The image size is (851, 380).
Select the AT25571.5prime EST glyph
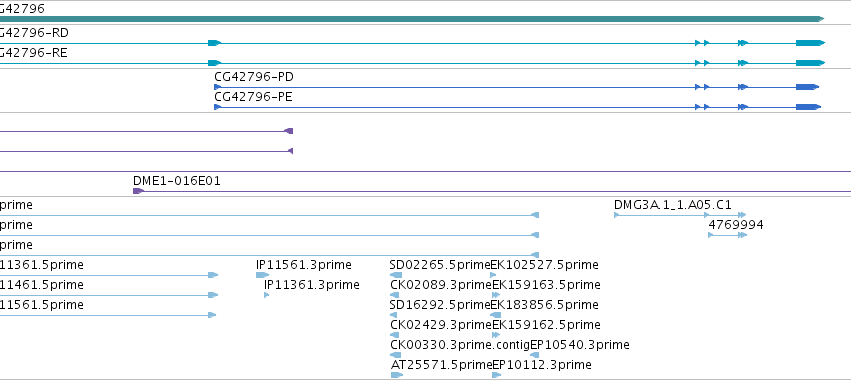point(397,375)
